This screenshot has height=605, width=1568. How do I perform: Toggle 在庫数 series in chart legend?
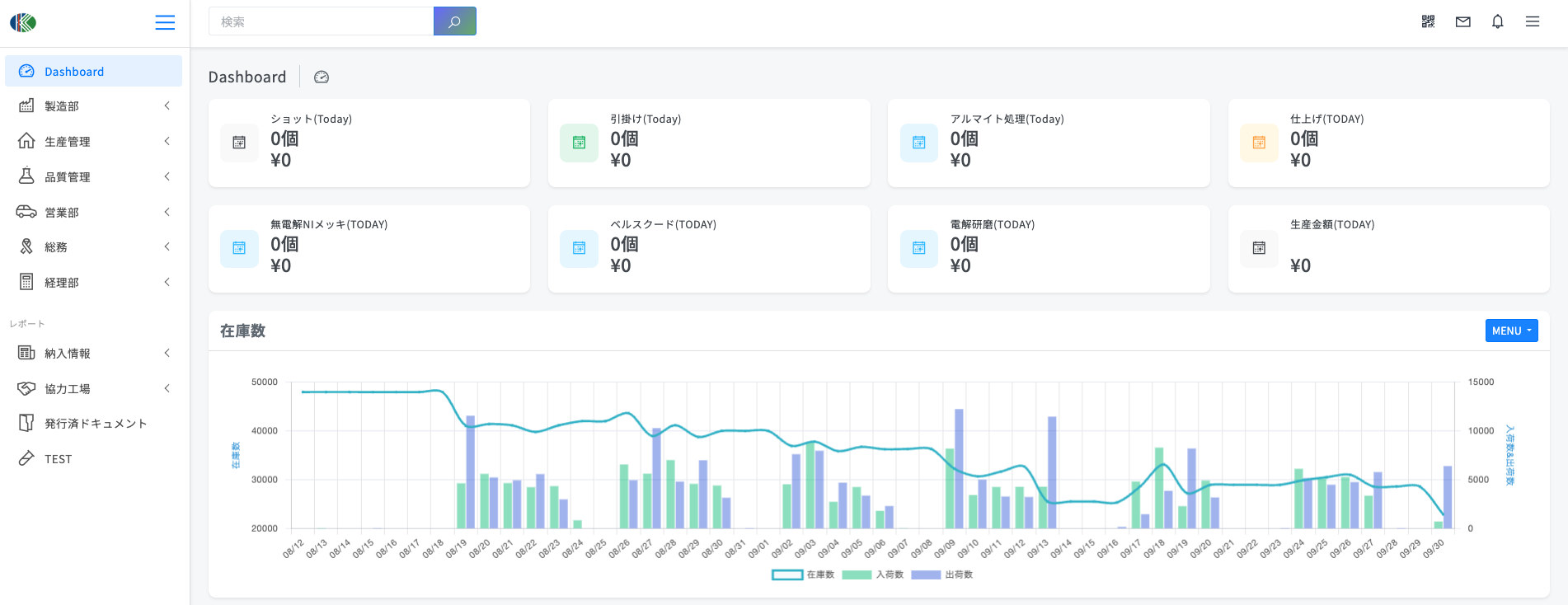tap(787, 575)
